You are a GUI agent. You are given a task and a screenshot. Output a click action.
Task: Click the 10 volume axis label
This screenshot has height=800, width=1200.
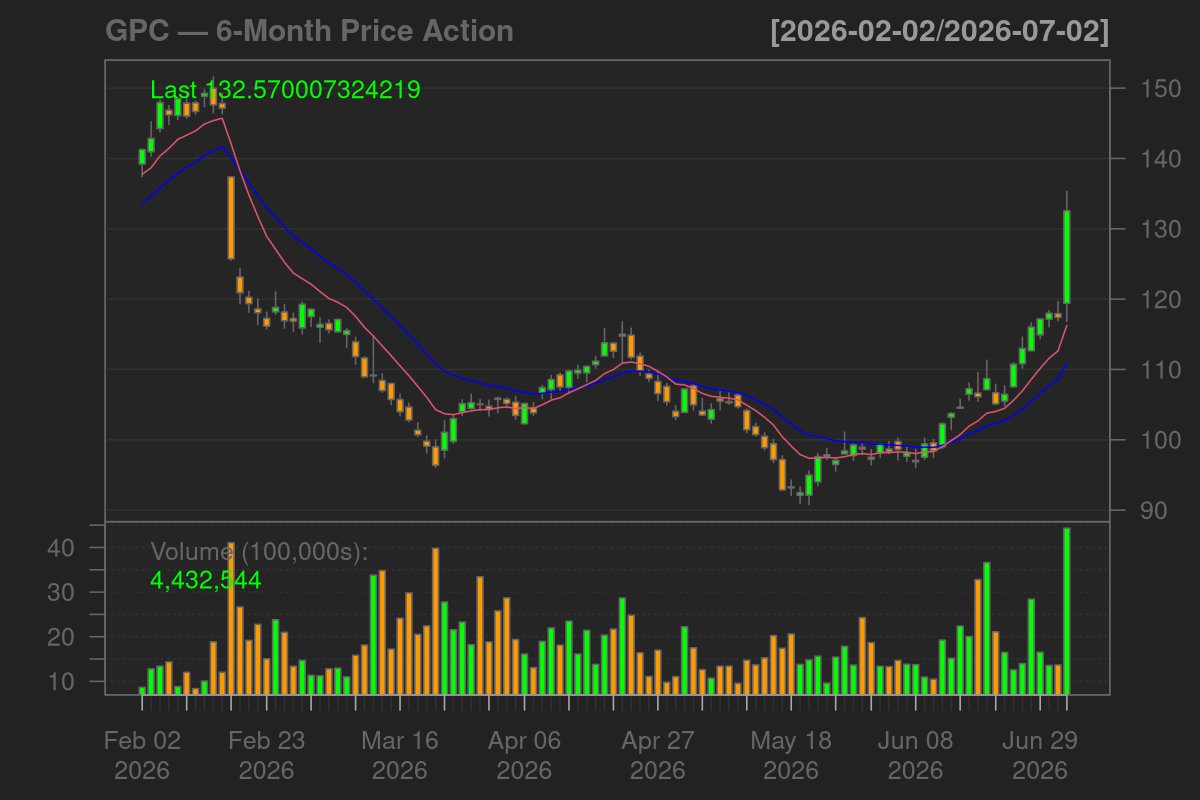click(x=62, y=681)
